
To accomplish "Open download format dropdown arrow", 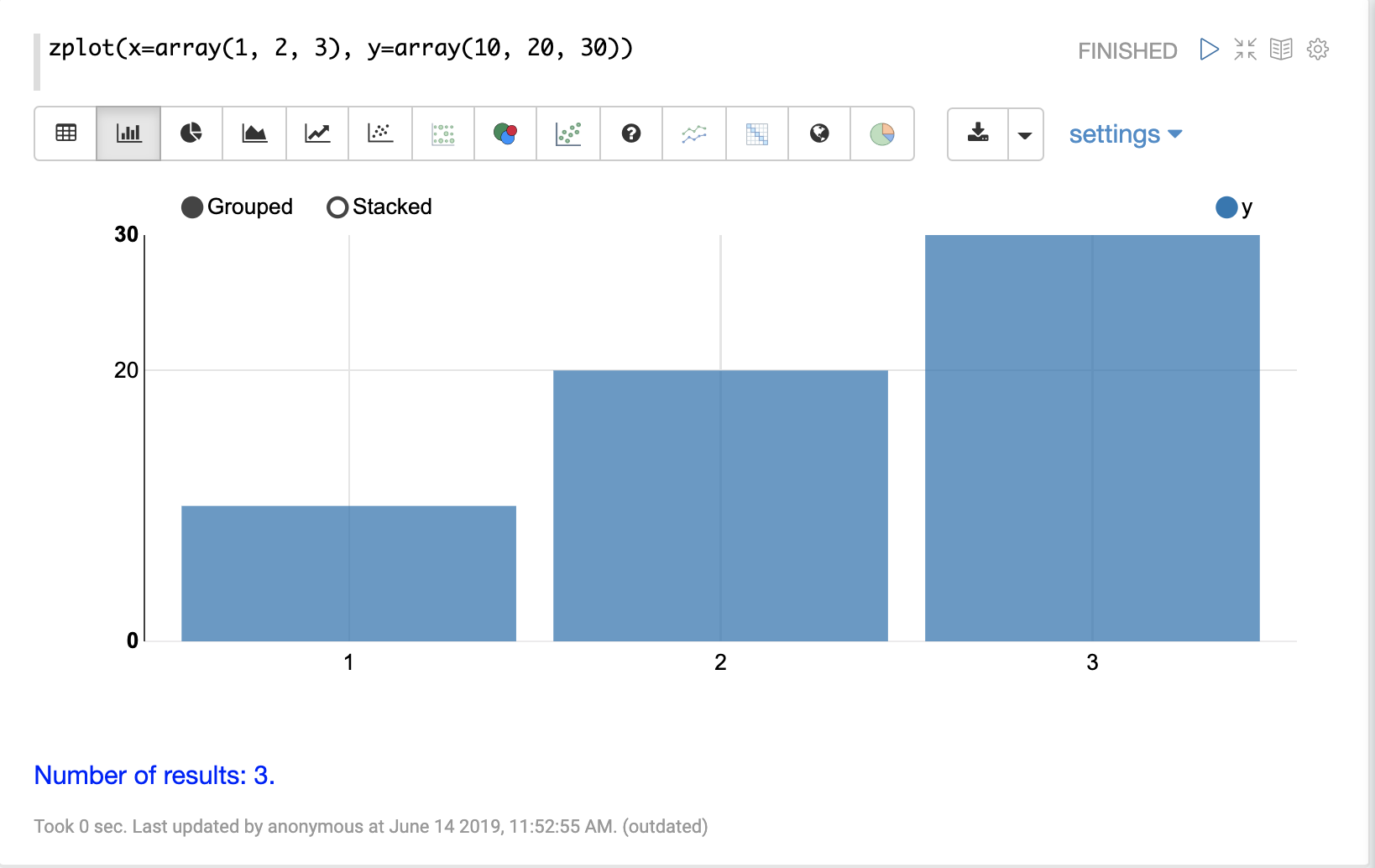I will (1025, 134).
